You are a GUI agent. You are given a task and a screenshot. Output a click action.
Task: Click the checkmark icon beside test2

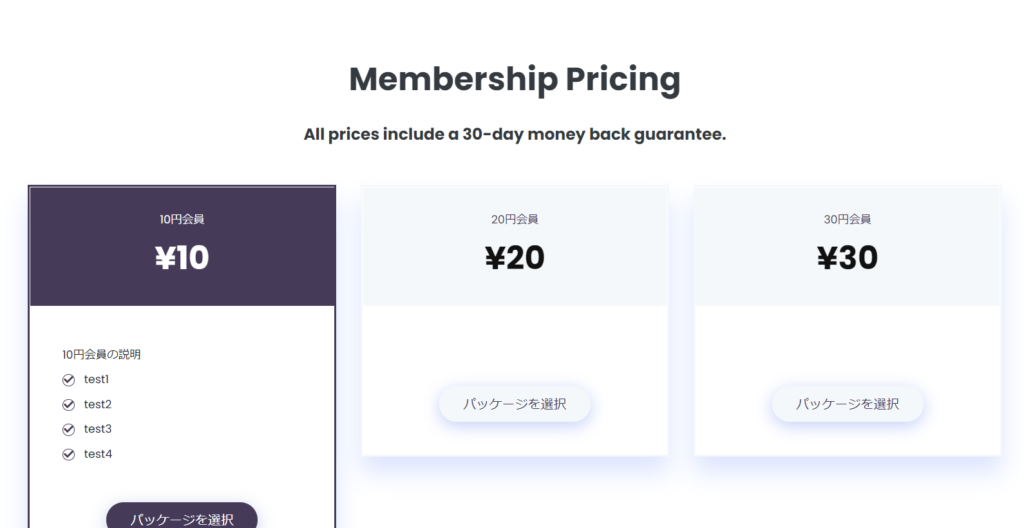(x=69, y=405)
